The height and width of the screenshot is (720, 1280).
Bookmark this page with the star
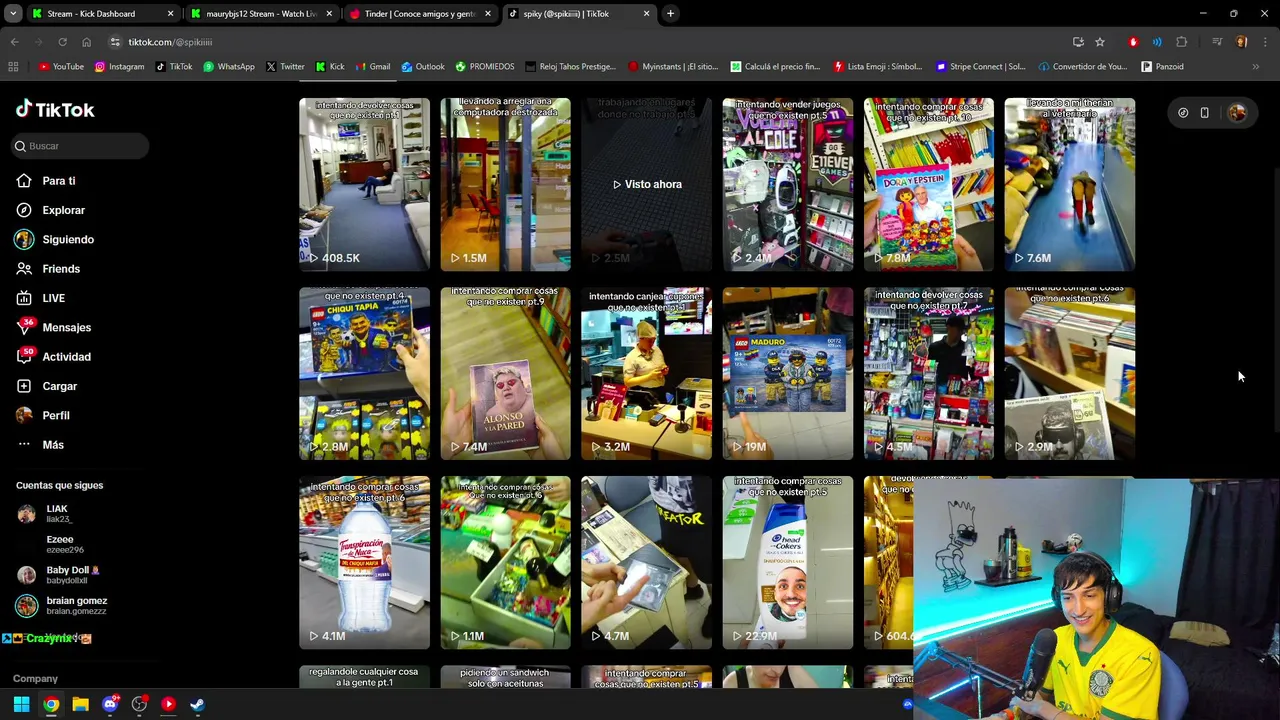(x=1099, y=42)
